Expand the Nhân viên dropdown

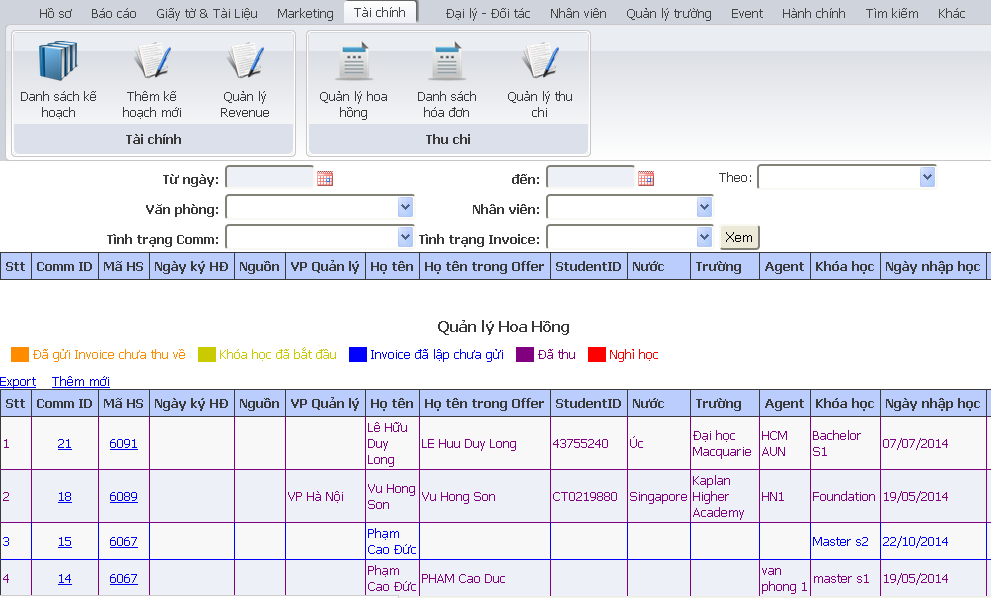[704, 207]
